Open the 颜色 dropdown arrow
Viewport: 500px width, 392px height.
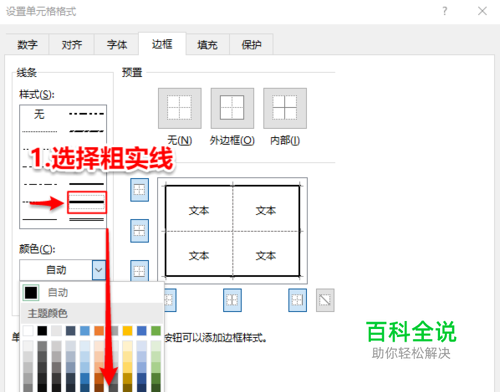[99, 270]
